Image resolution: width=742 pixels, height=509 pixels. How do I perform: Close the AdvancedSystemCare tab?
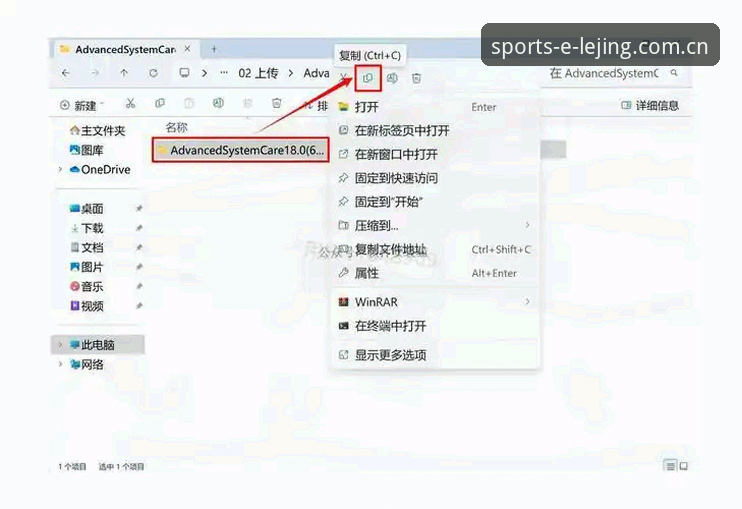tap(187, 49)
